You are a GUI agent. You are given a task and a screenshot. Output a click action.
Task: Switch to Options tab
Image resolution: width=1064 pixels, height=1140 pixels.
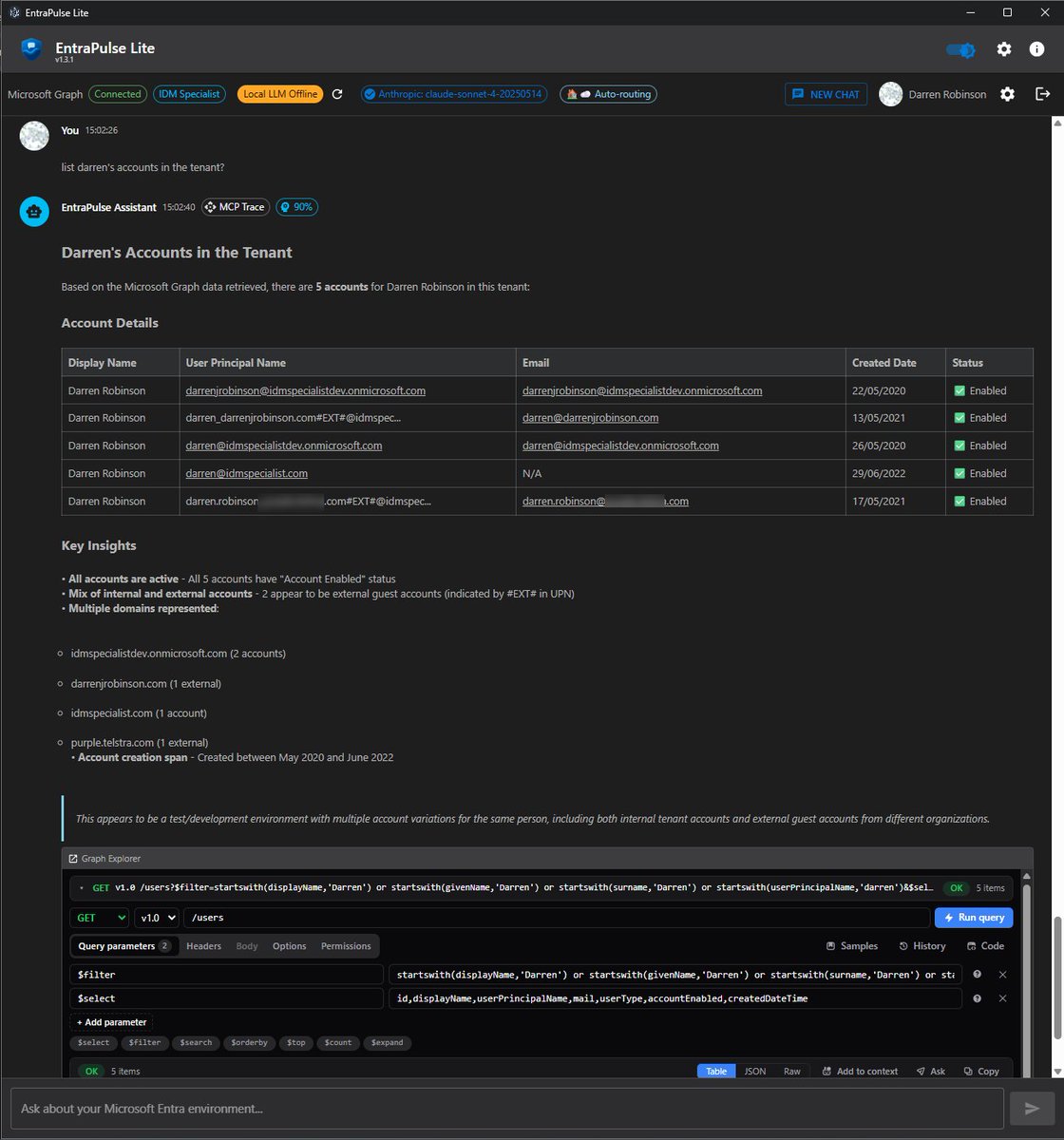point(290,946)
